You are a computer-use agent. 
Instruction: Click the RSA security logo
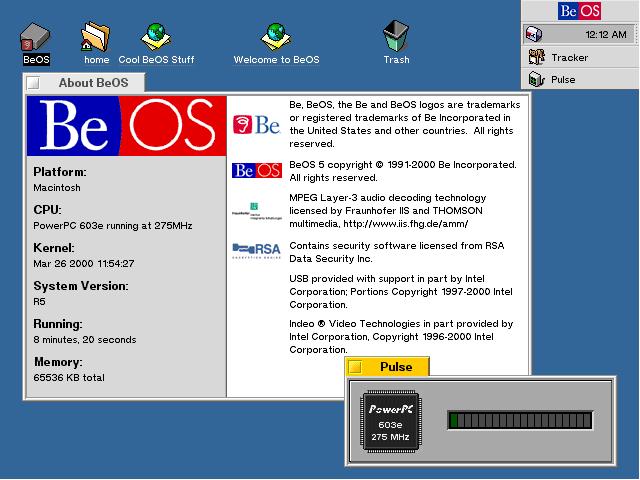[256, 251]
